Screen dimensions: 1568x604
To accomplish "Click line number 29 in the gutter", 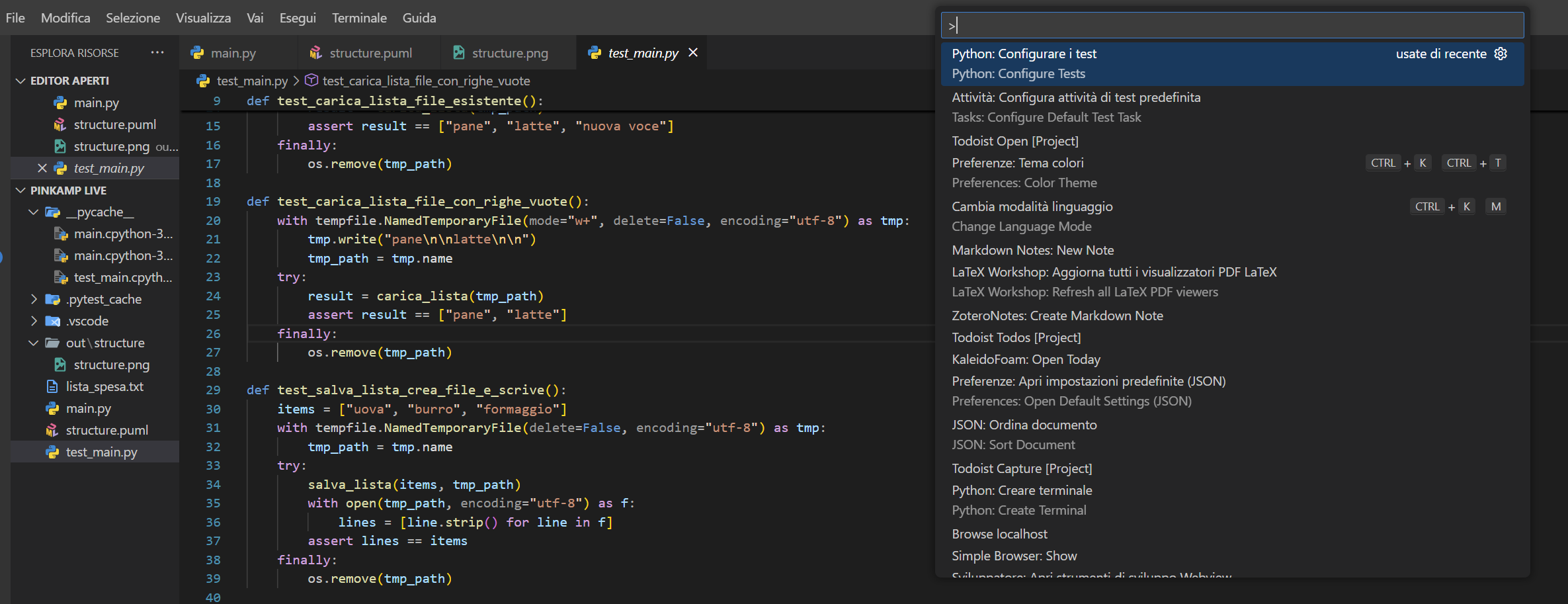I will (x=213, y=390).
